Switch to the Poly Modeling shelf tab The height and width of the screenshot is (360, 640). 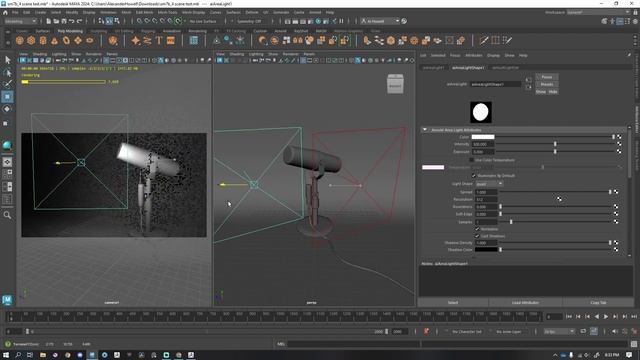pos(70,31)
